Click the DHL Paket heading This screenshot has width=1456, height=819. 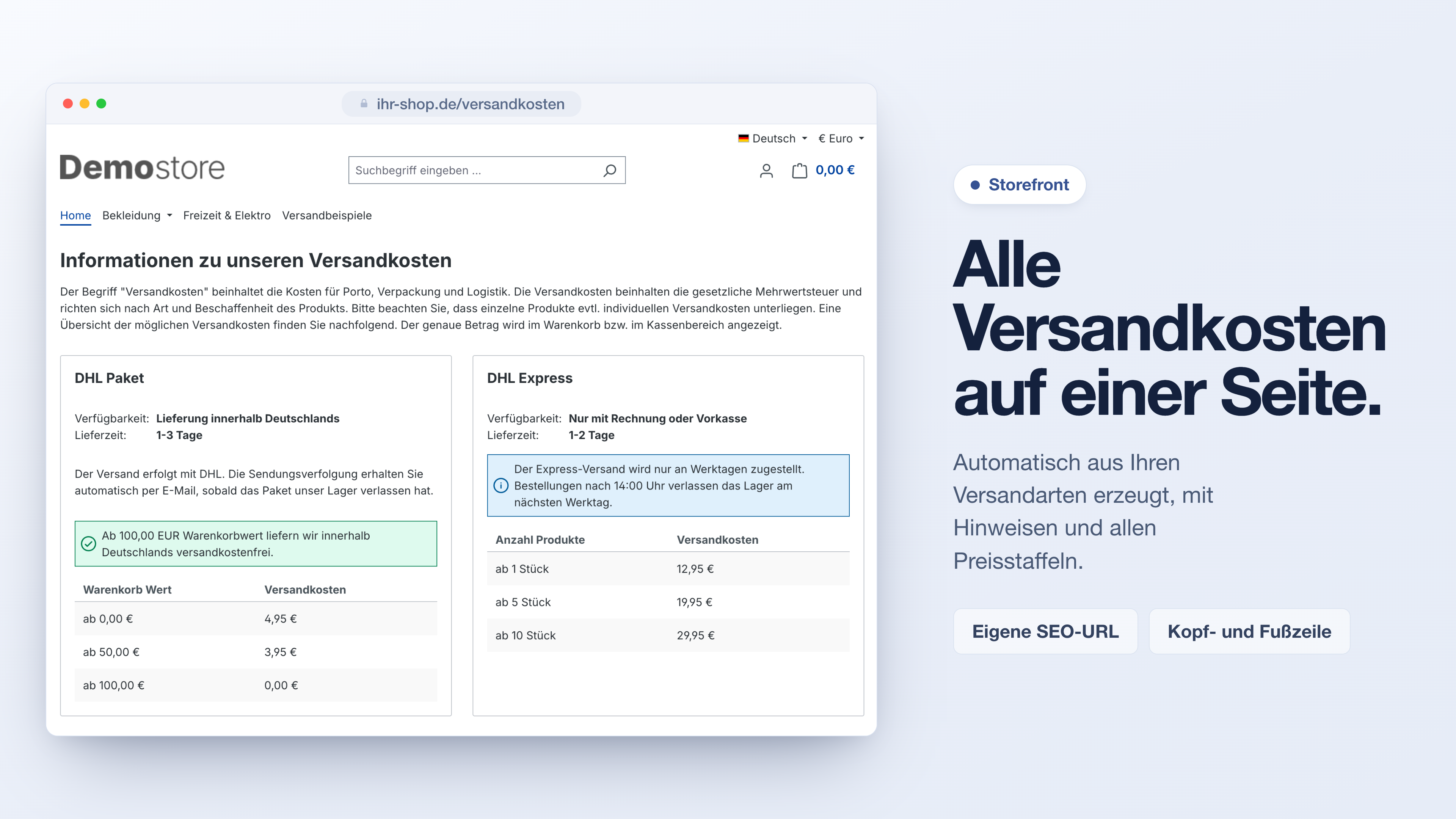click(109, 378)
